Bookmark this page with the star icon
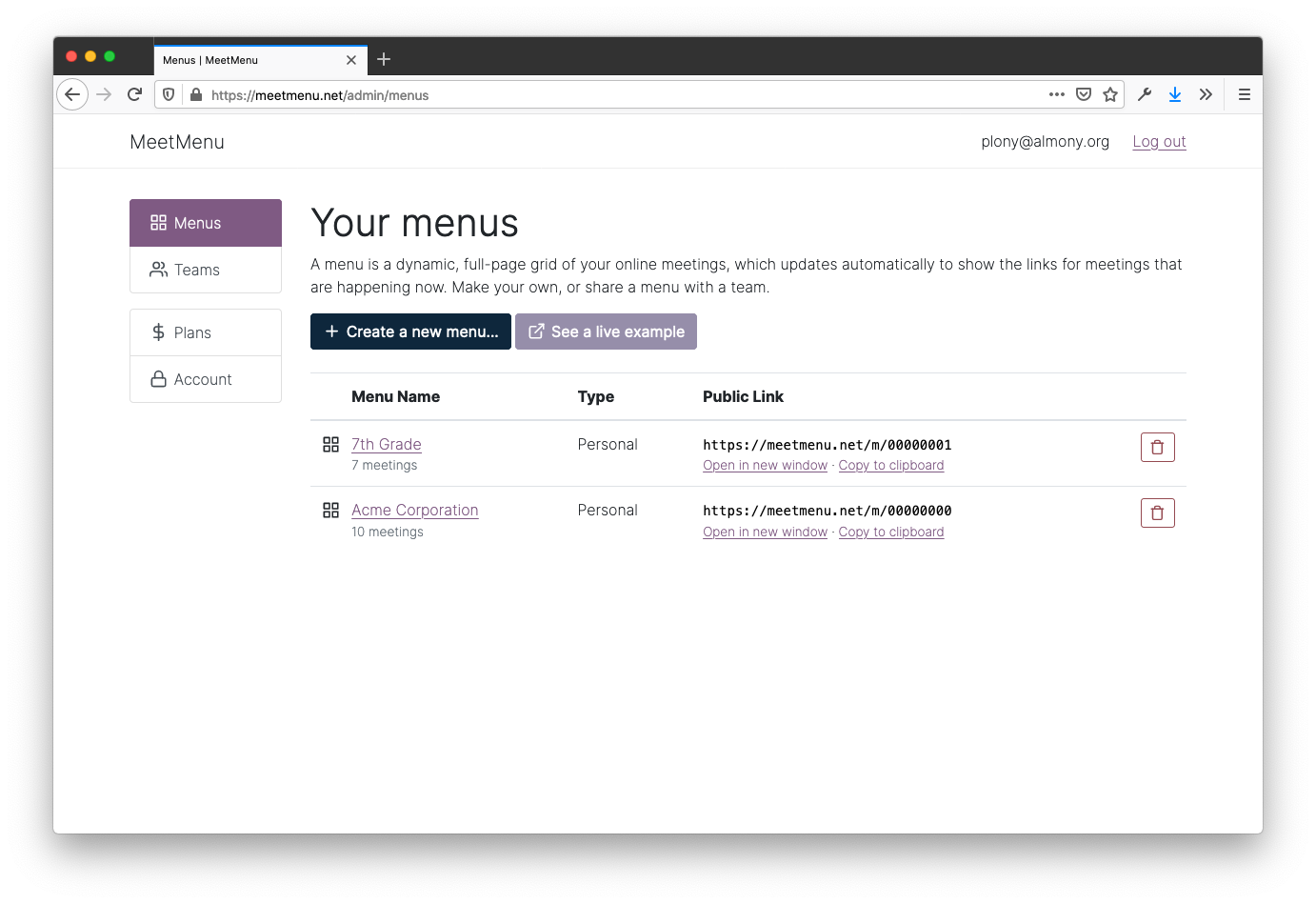 tap(1110, 94)
